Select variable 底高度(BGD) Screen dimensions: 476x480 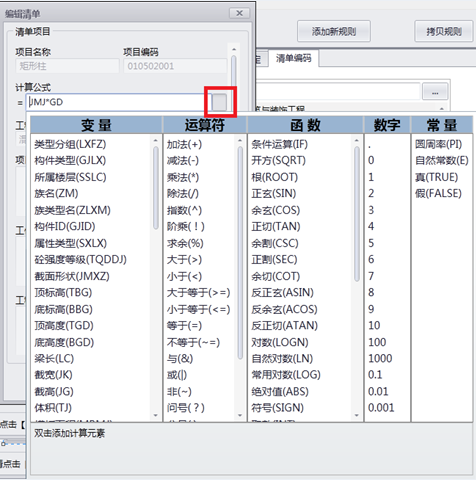pos(64,342)
